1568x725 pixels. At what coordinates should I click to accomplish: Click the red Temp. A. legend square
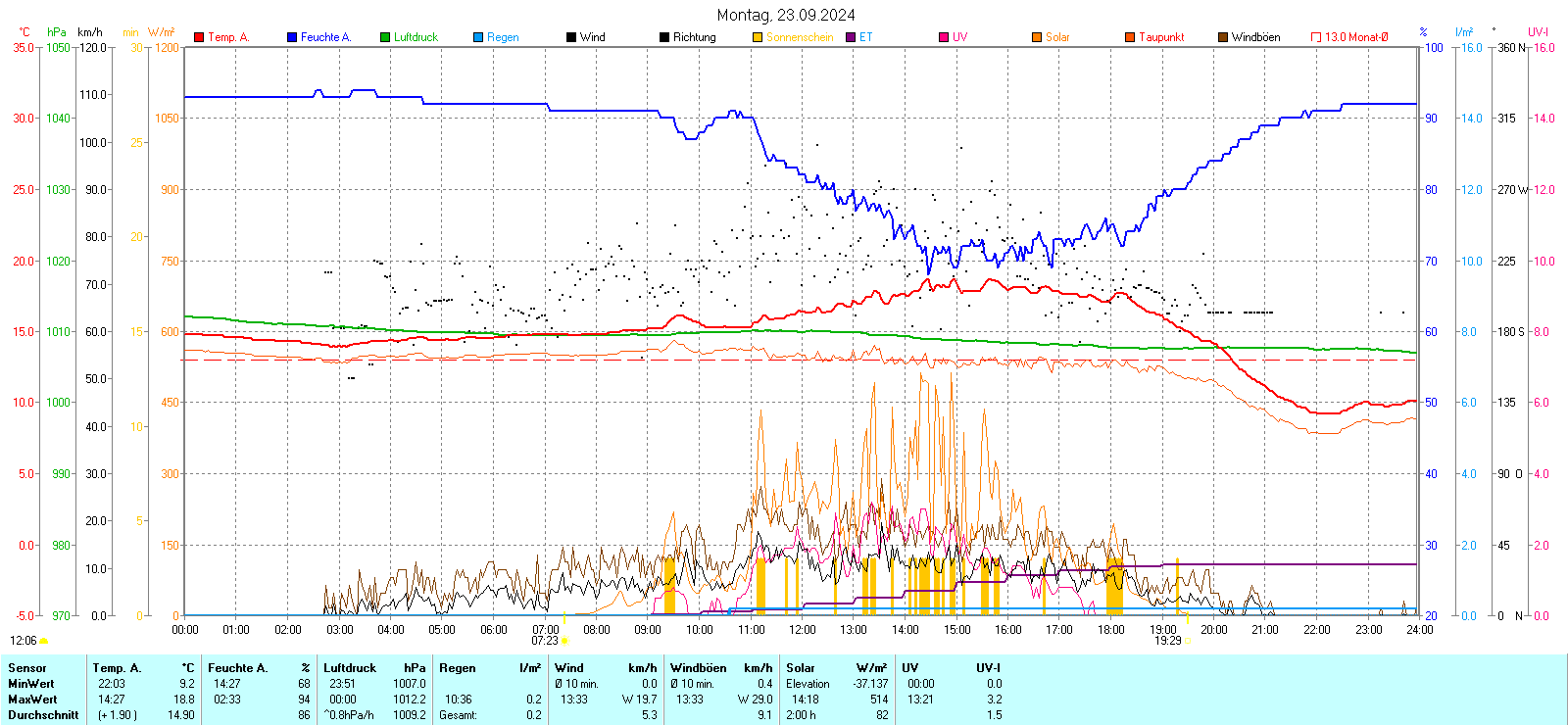[x=199, y=37]
